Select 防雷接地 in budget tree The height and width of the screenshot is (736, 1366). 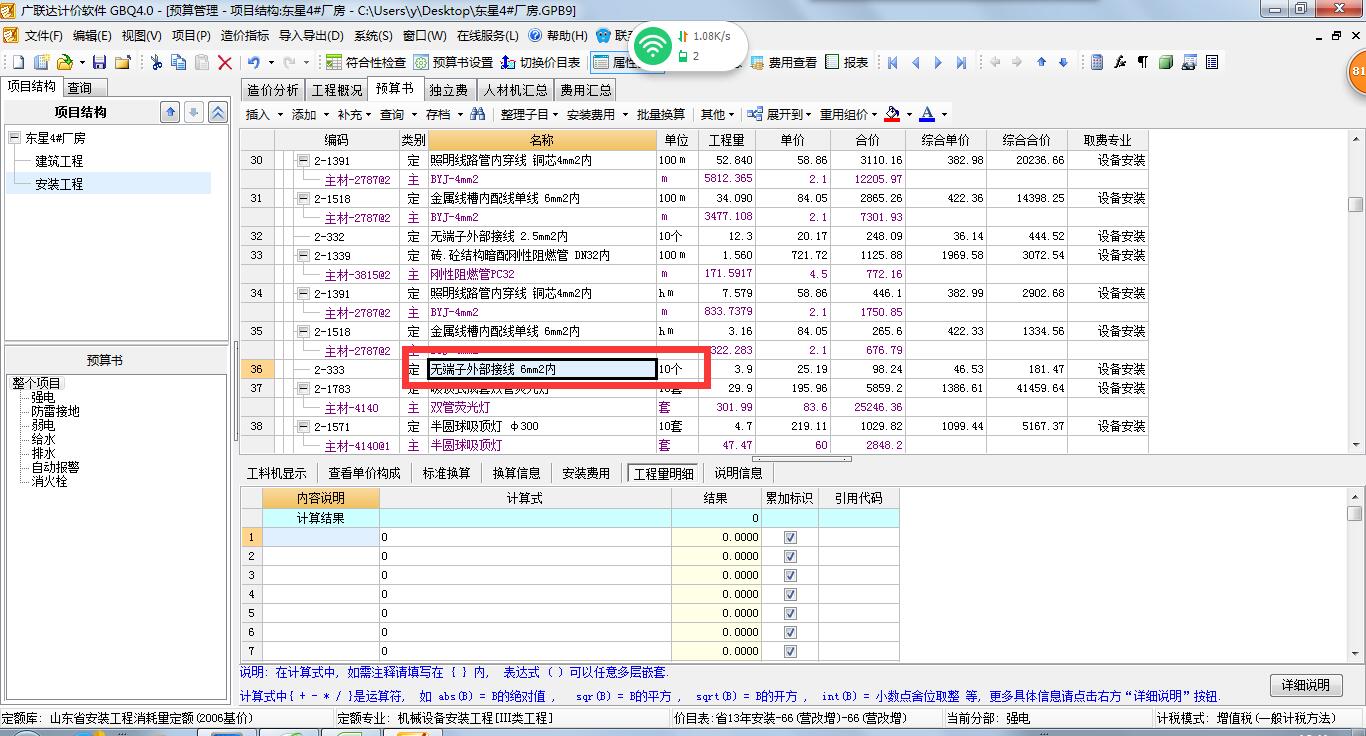click(55, 411)
